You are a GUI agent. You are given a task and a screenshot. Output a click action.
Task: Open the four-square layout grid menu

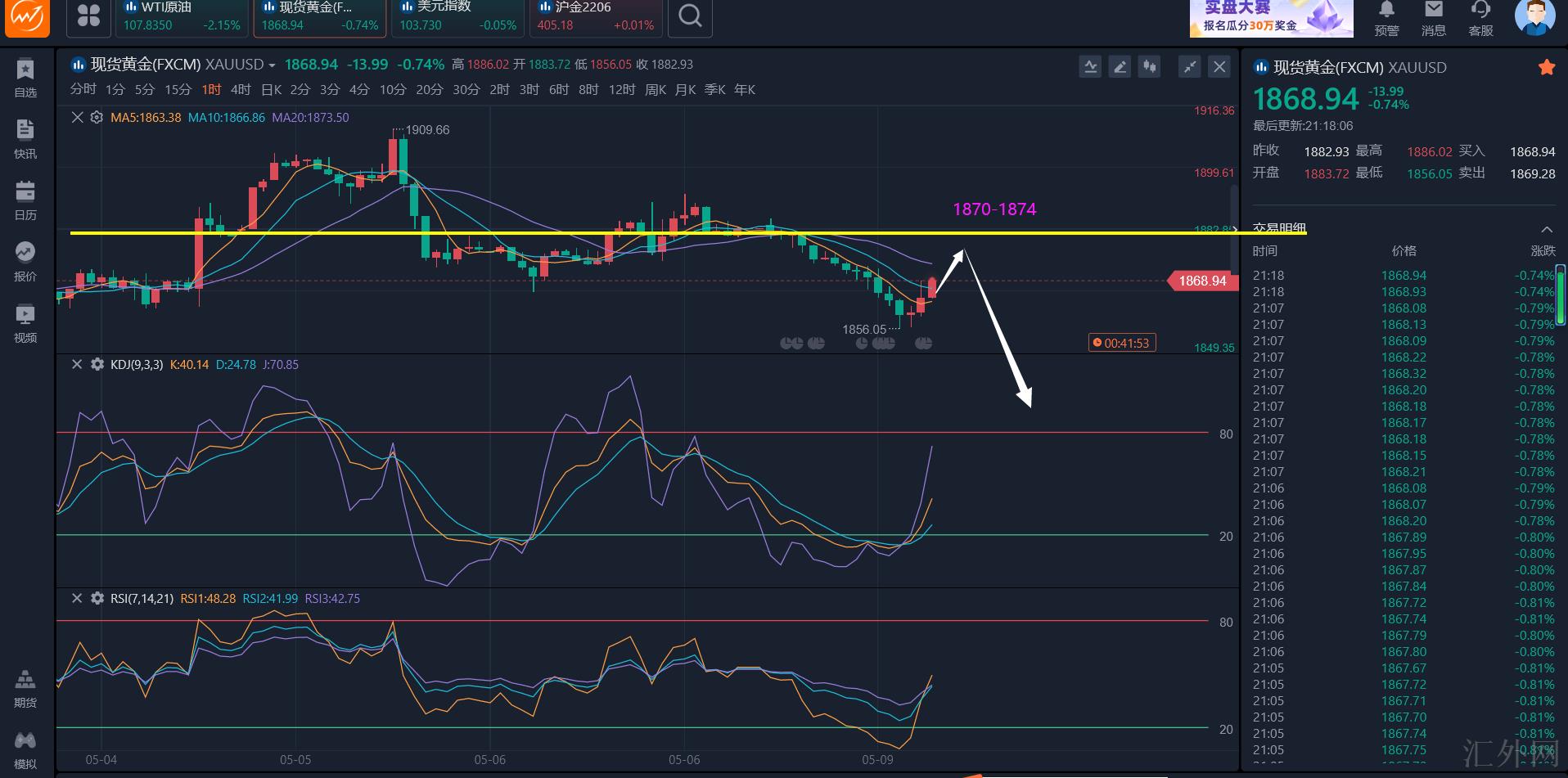(x=88, y=16)
